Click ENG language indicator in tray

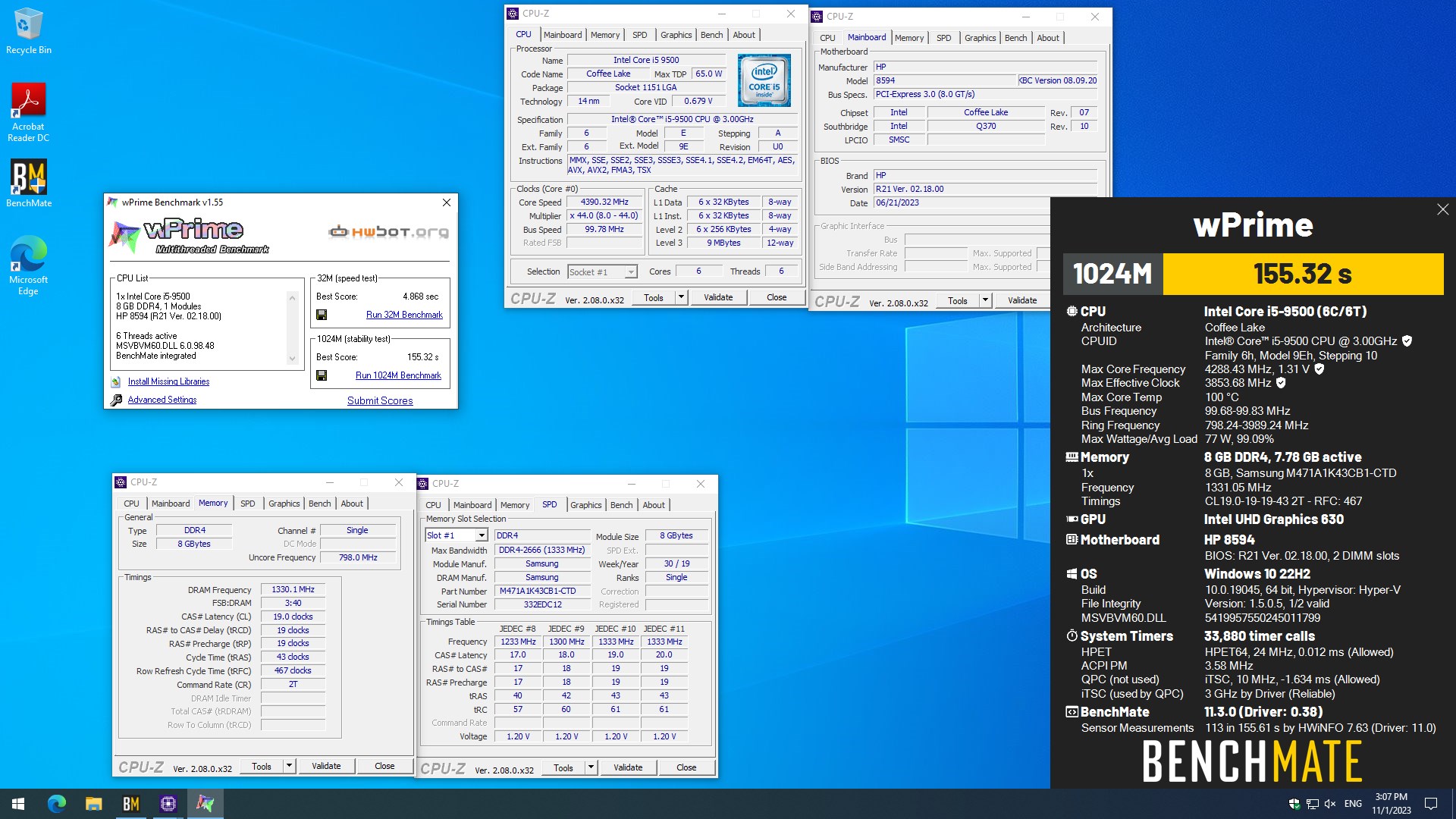[x=1353, y=804]
